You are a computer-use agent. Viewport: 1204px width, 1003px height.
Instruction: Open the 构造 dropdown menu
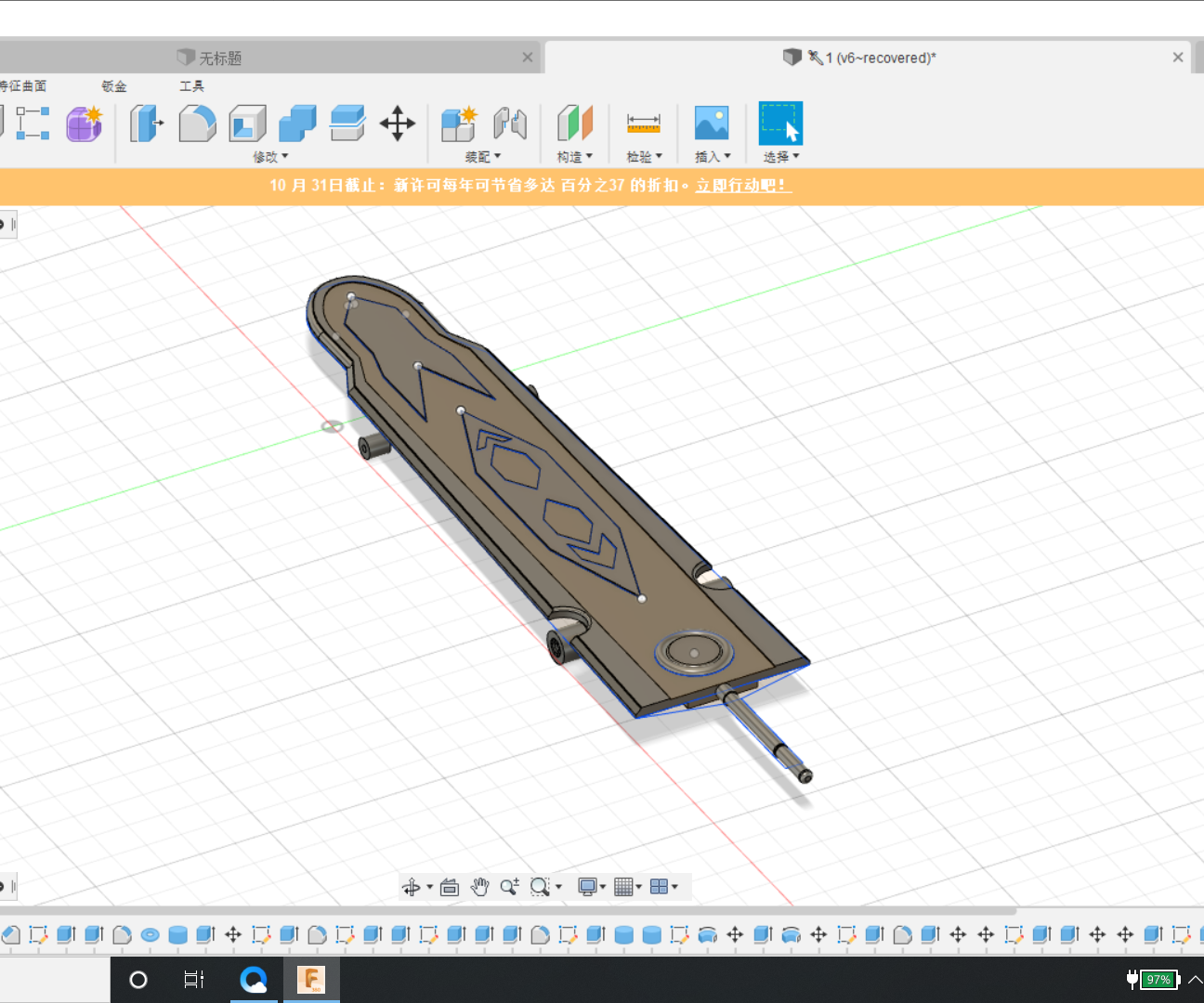[x=574, y=157]
